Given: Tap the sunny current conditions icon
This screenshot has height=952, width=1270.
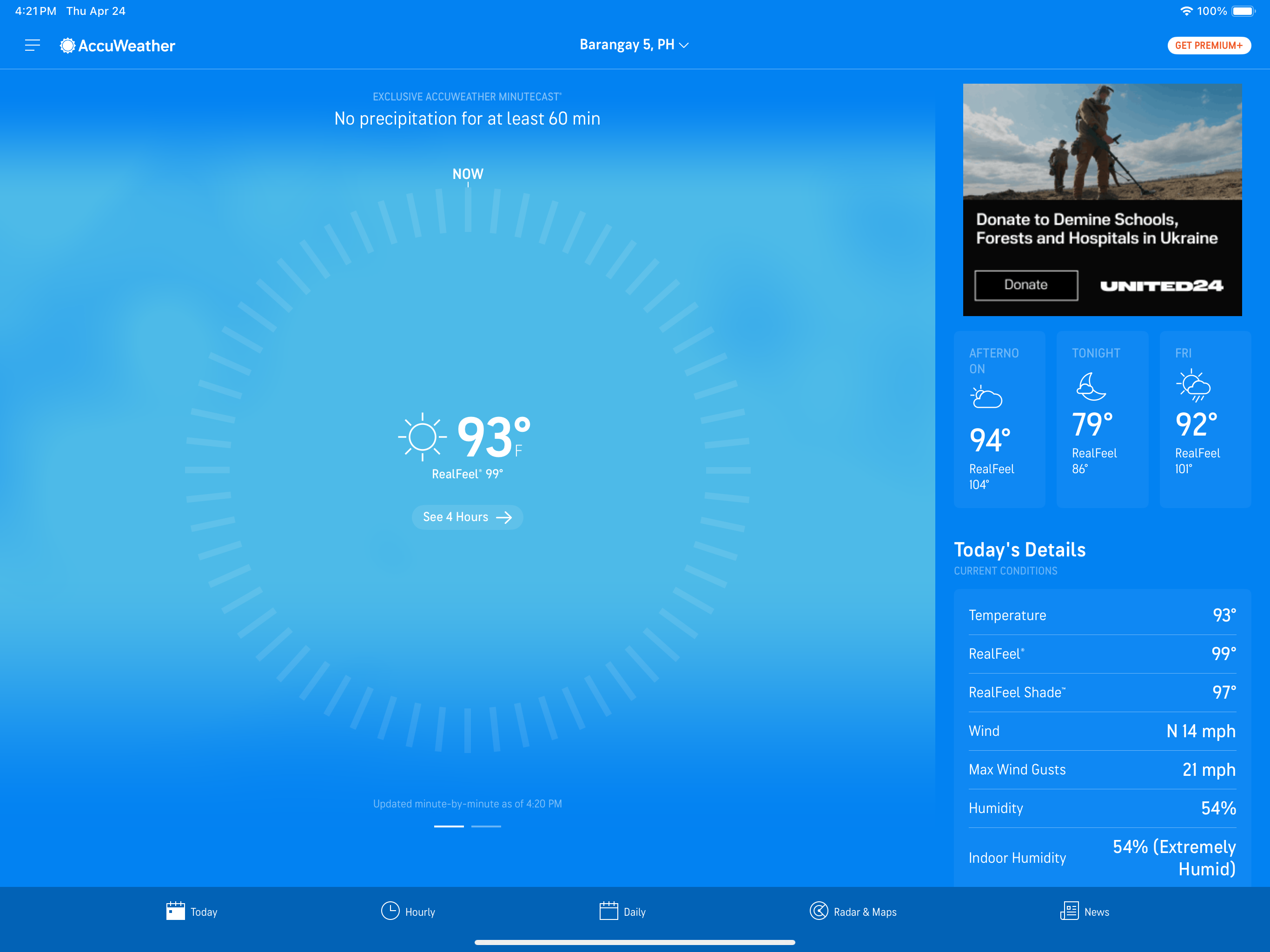Looking at the screenshot, I should click(423, 437).
